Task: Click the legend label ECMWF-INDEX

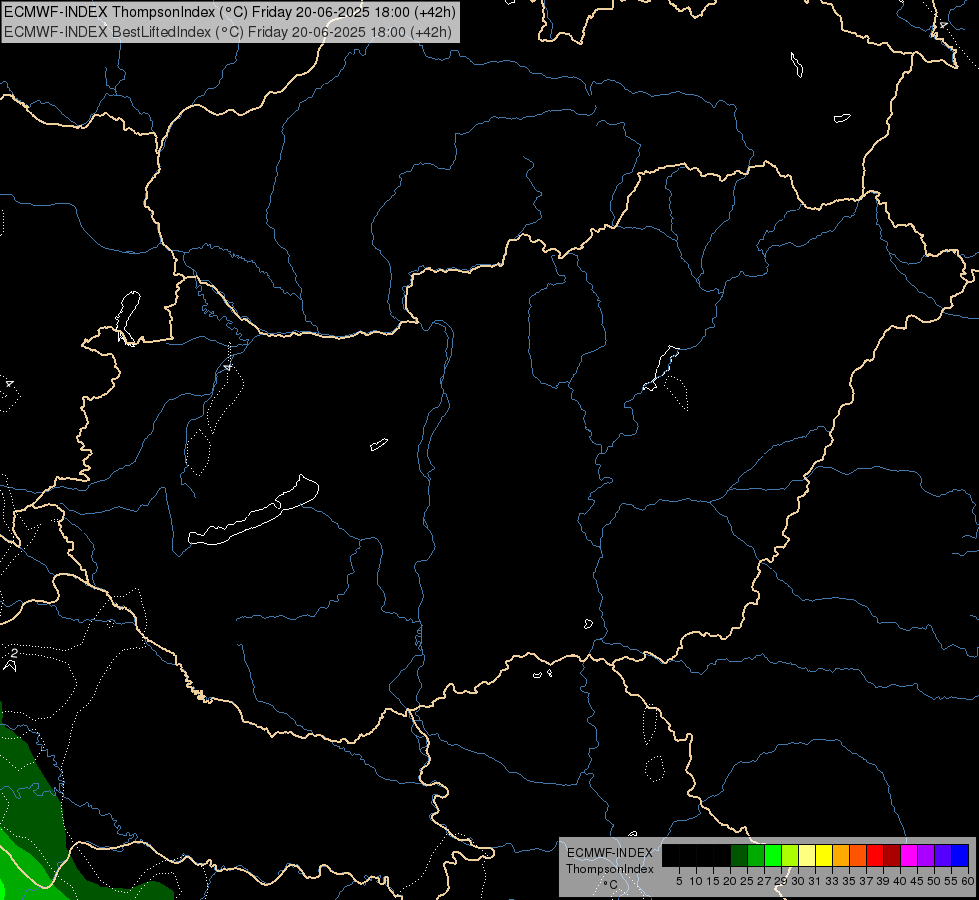Action: coord(610,853)
